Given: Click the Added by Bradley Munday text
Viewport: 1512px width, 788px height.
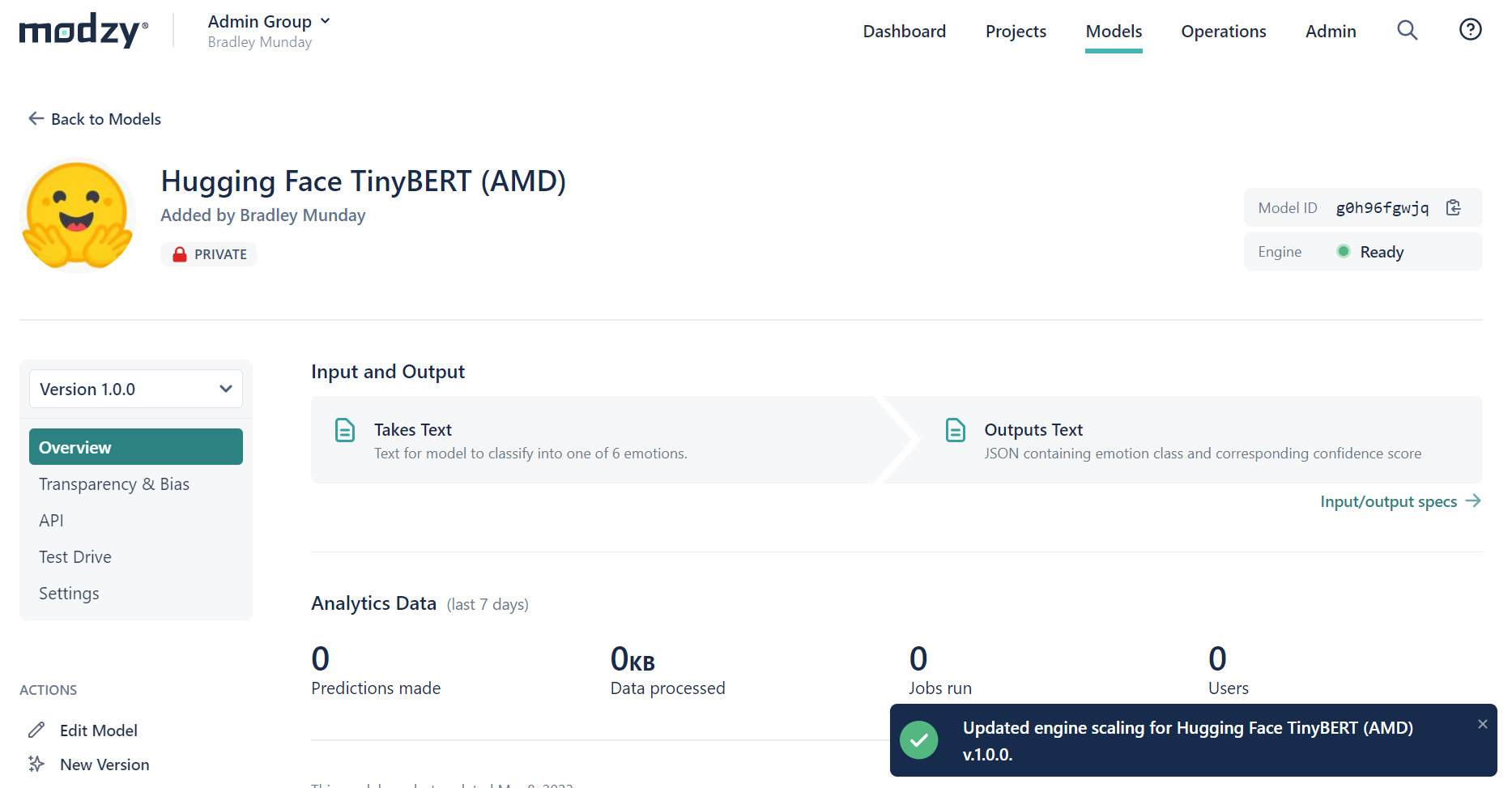Looking at the screenshot, I should pyautogui.click(x=263, y=215).
